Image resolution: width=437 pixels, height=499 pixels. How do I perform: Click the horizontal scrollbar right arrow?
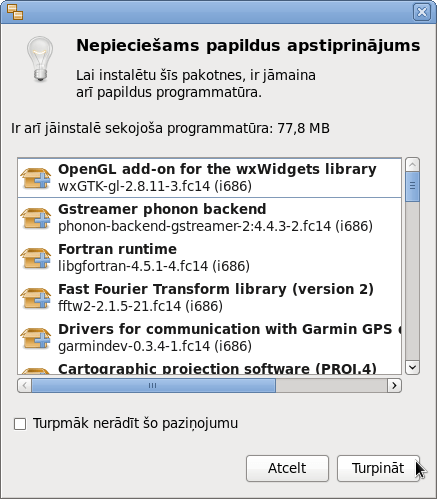pyautogui.click(x=394, y=386)
